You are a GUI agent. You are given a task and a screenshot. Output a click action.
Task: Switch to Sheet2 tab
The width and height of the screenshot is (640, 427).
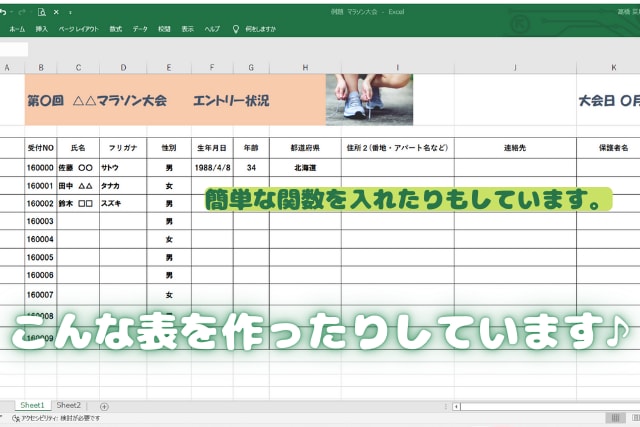pos(69,405)
